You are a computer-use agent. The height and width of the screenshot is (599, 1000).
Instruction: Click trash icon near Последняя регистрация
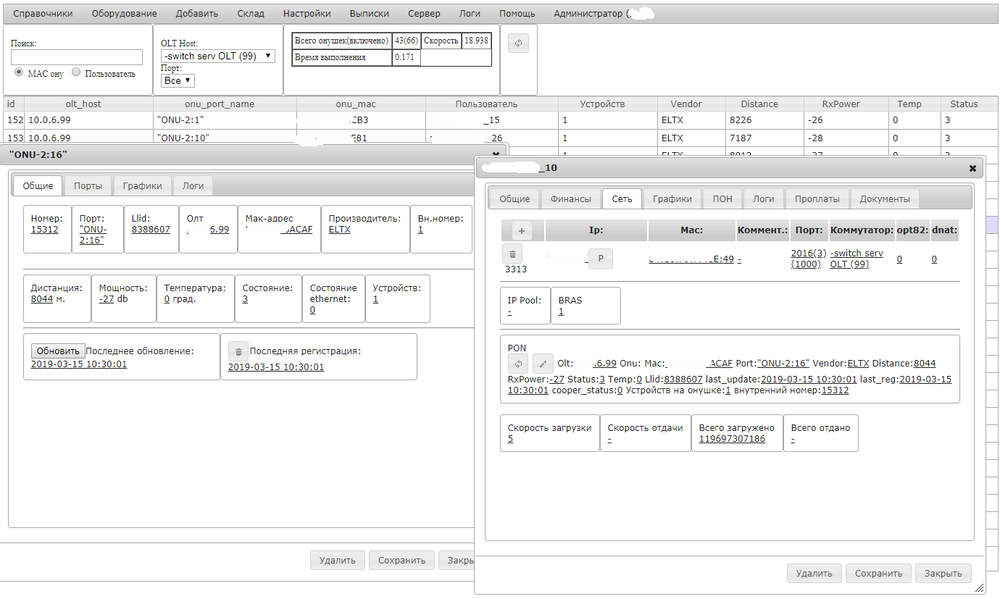[x=238, y=351]
